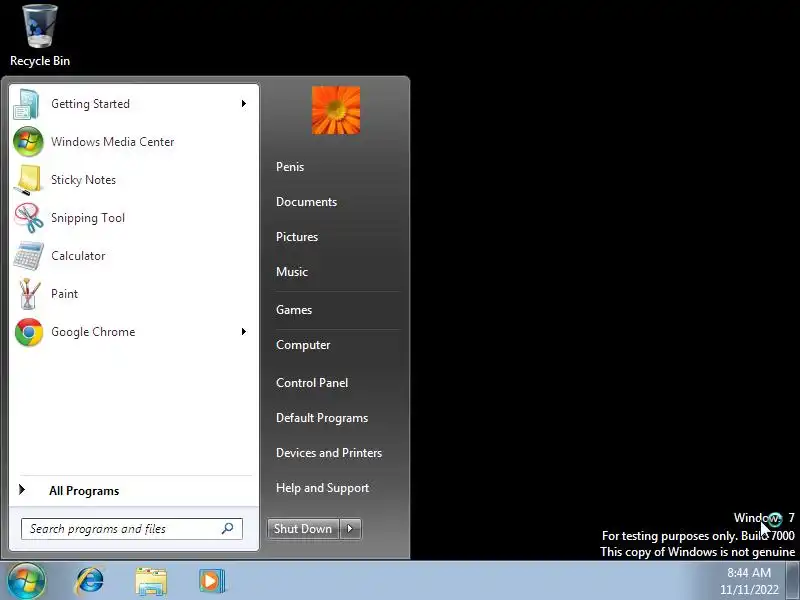Open Windows Explorer from the taskbar
Screen dimensions: 800x600
[x=151, y=581]
